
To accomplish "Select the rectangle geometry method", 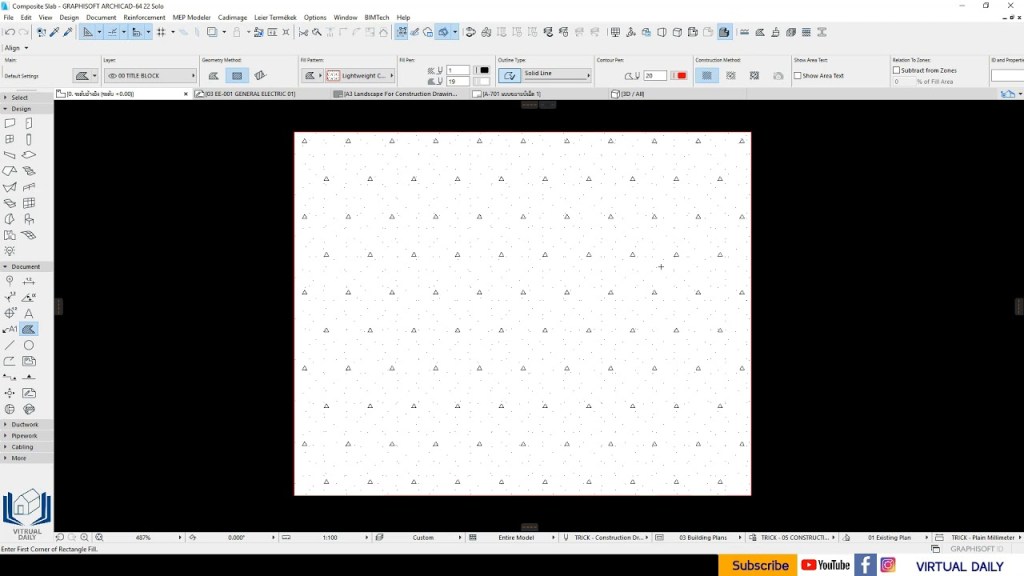I will 237,74.
